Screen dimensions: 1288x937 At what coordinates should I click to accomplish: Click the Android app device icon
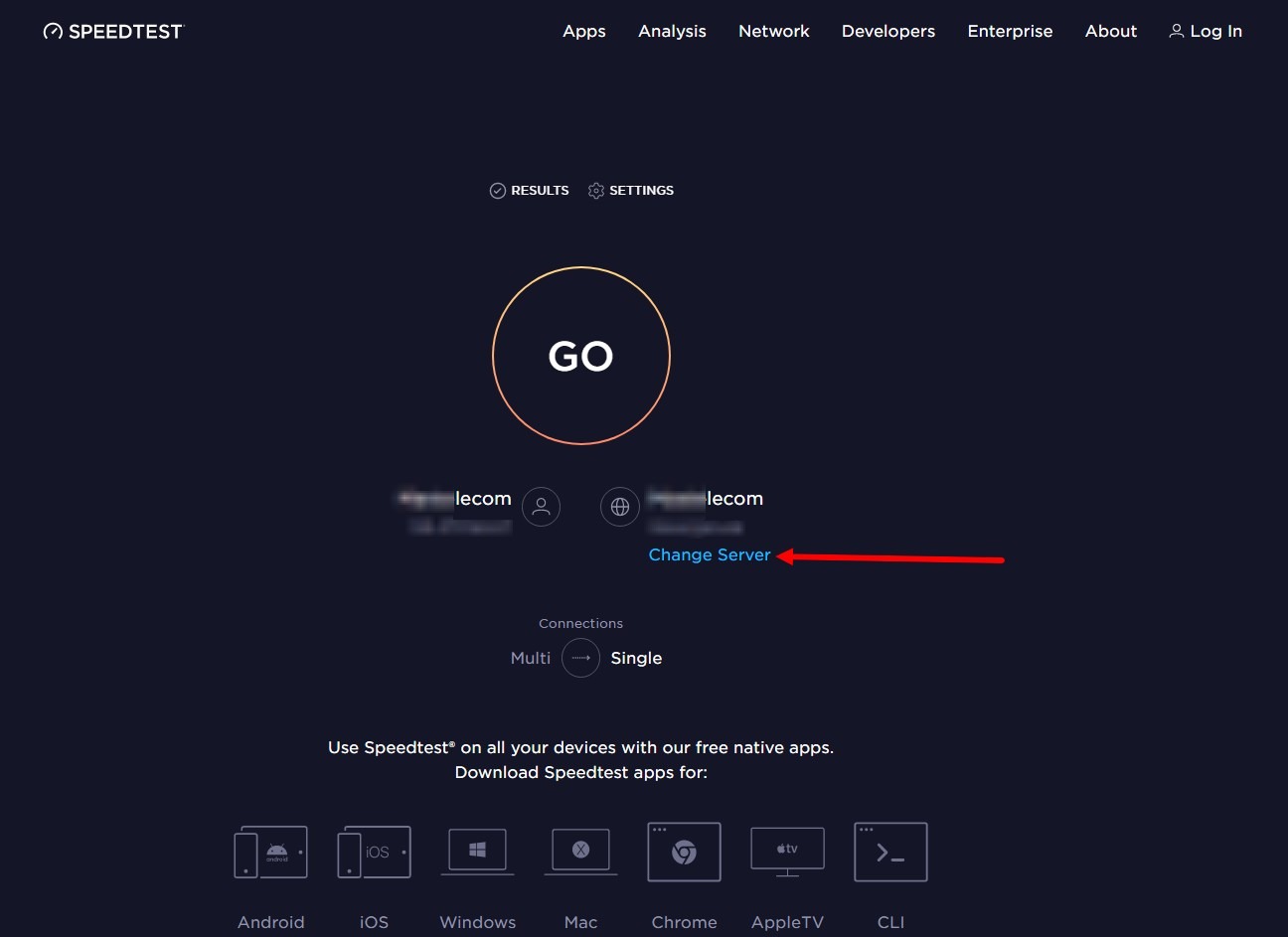coord(270,853)
